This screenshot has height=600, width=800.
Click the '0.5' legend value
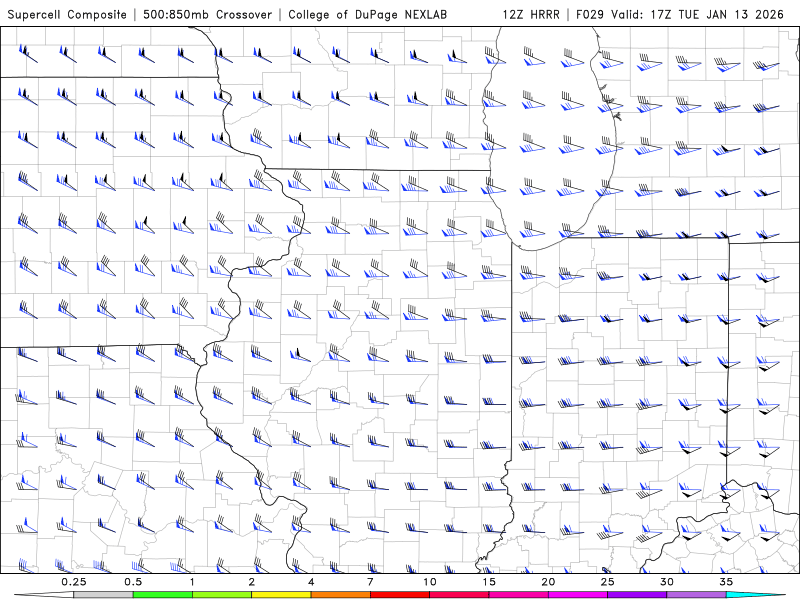pos(133,582)
